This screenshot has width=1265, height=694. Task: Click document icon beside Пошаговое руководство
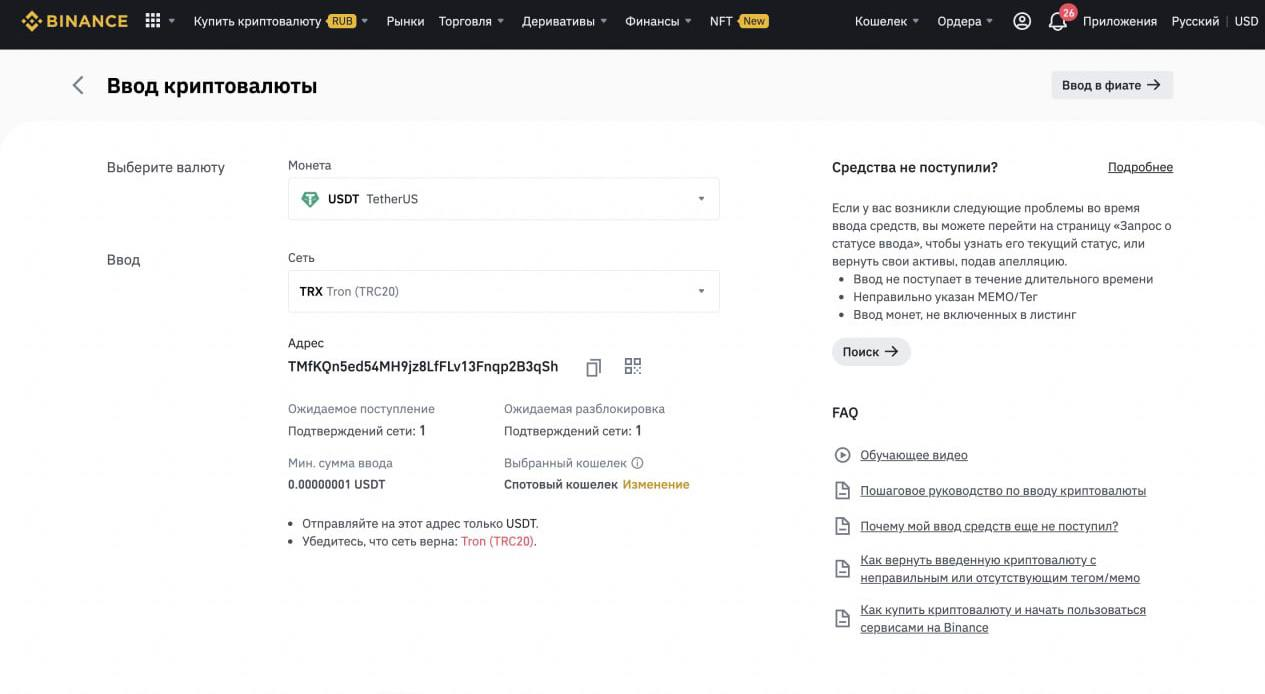(842, 491)
